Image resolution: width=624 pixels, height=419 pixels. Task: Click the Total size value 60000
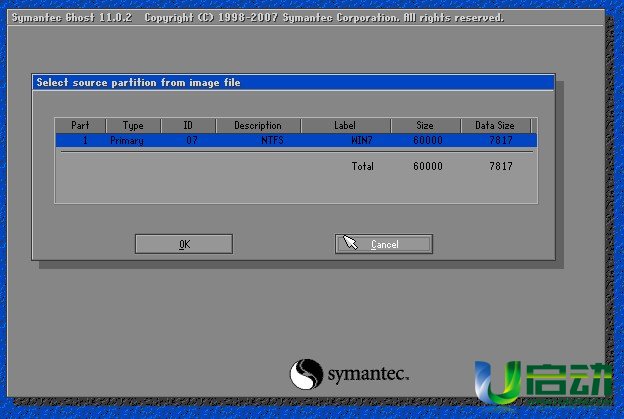(x=428, y=166)
